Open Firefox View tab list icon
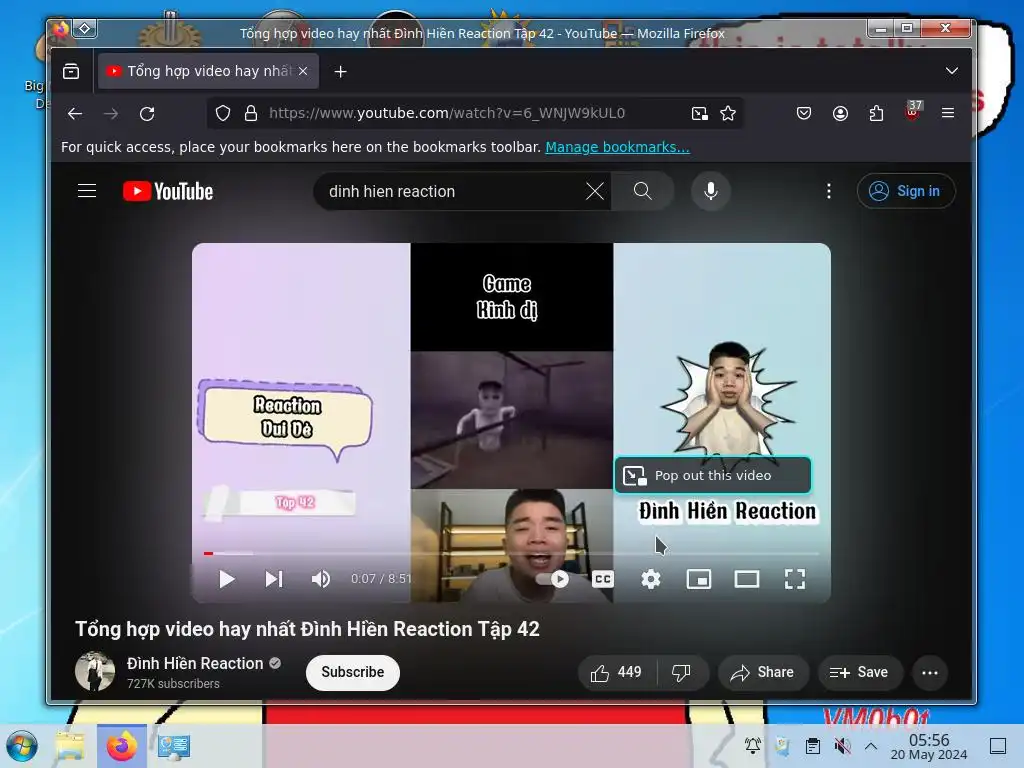 pos(71,71)
